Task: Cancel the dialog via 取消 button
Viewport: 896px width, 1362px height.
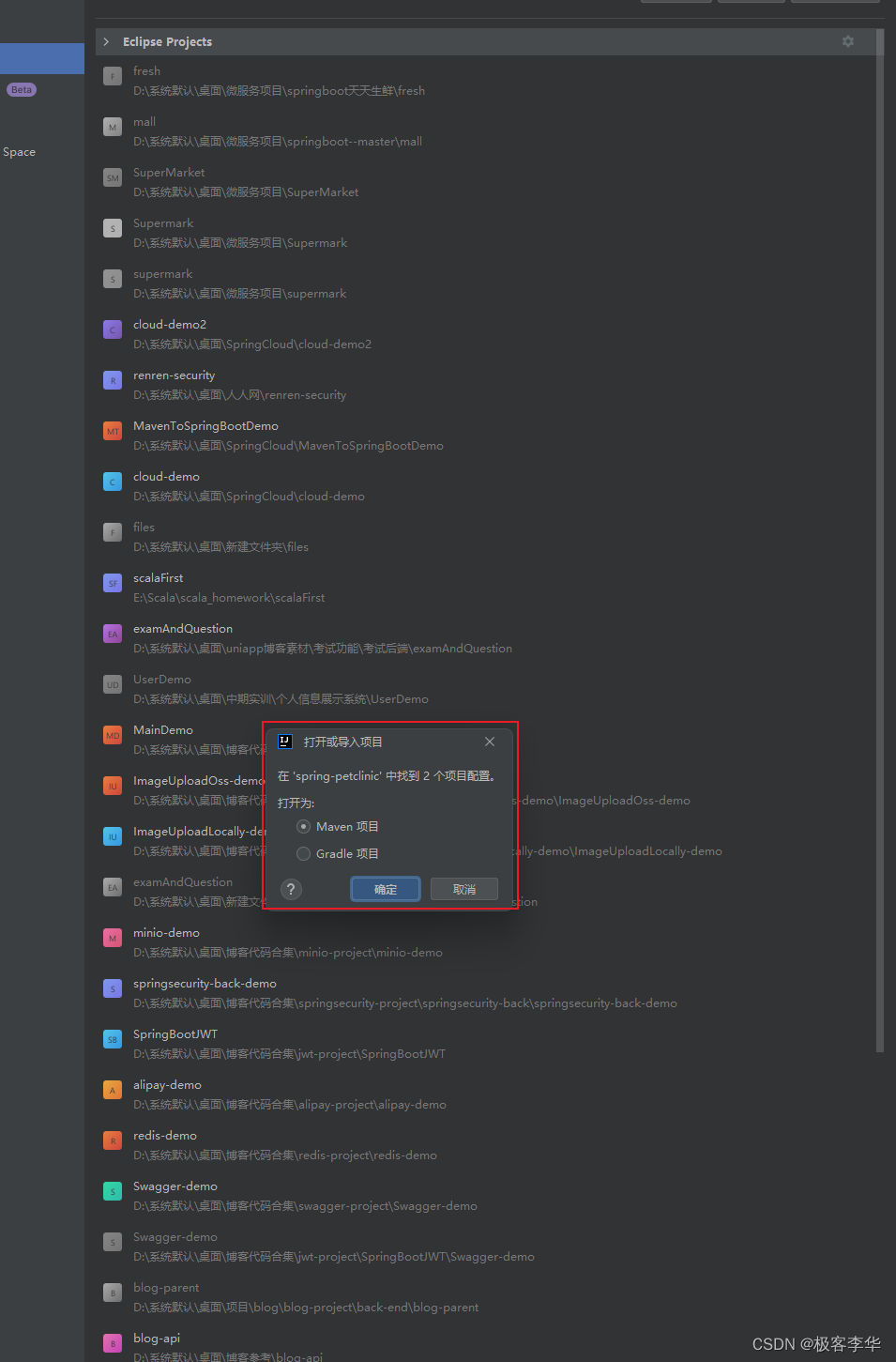Action: click(463, 889)
